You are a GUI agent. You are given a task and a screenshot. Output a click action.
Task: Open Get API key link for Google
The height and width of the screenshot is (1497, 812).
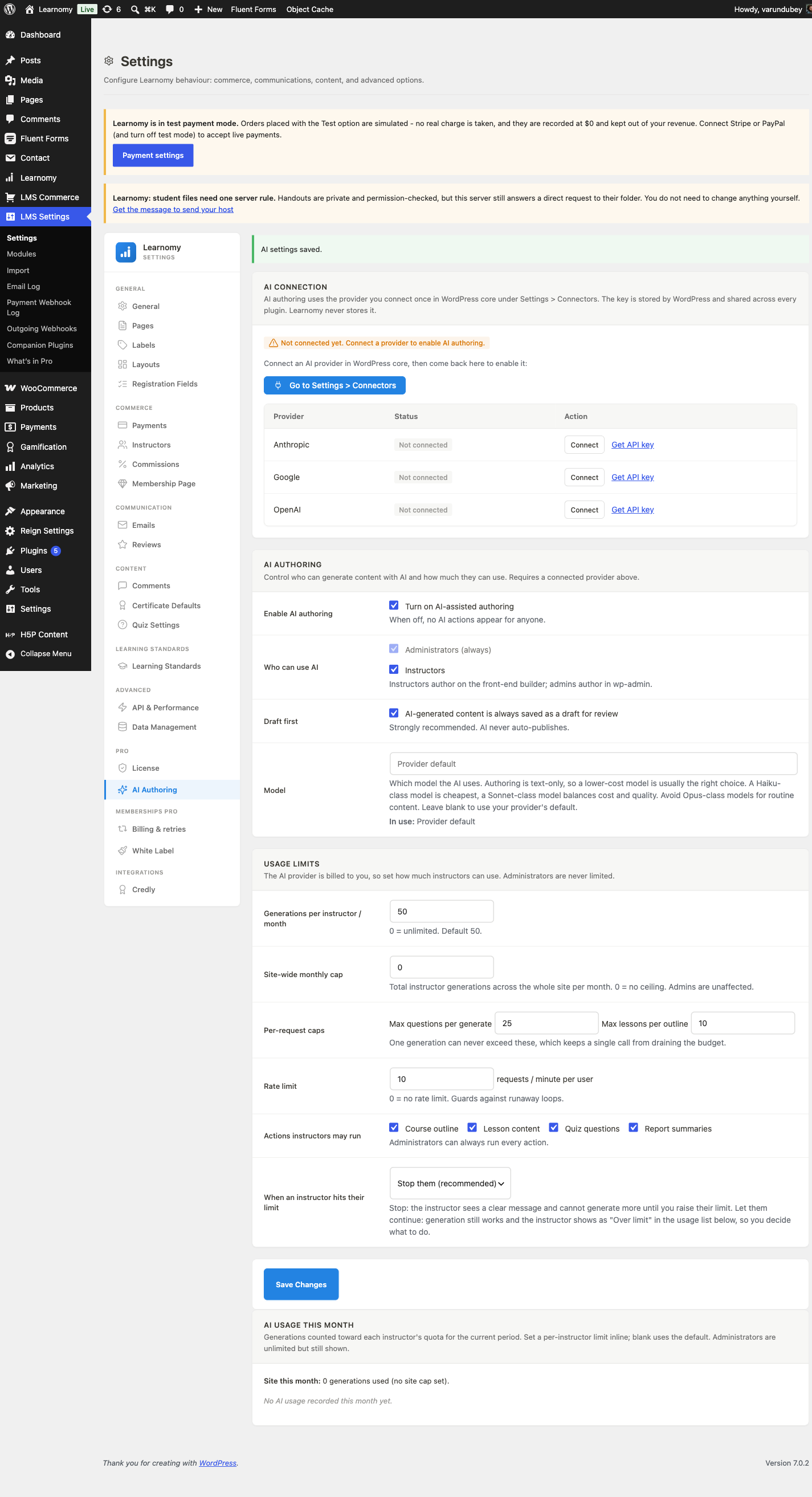click(x=633, y=477)
